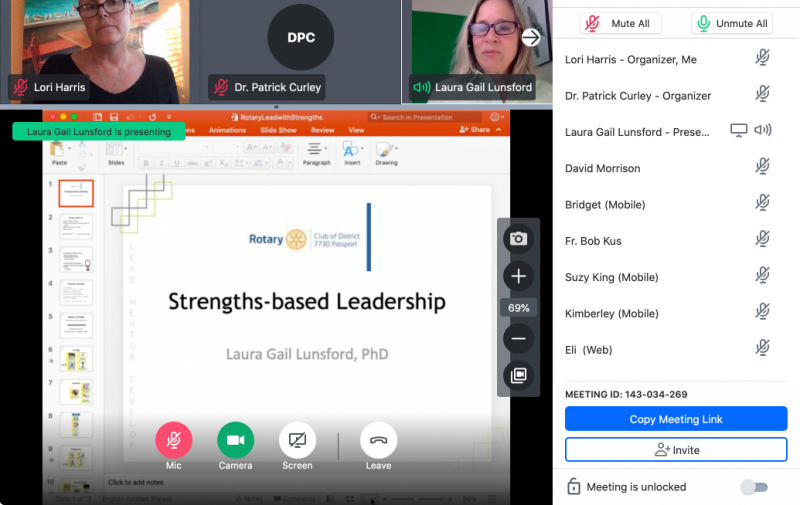Unmute Kimberley (Mobile) microphone
Screen dimensions: 800x505
pyautogui.click(x=762, y=312)
